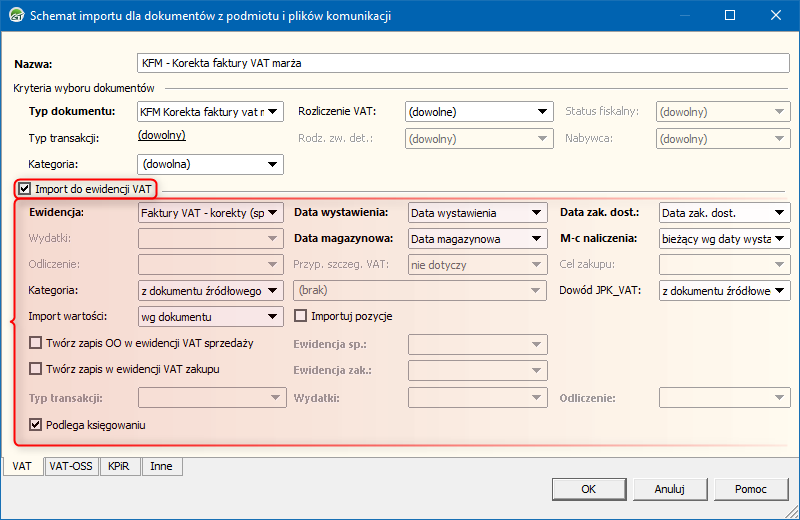Click the Ewidencja zak. dropdown
Viewport: 800px width, 520px height.
[x=478, y=370]
